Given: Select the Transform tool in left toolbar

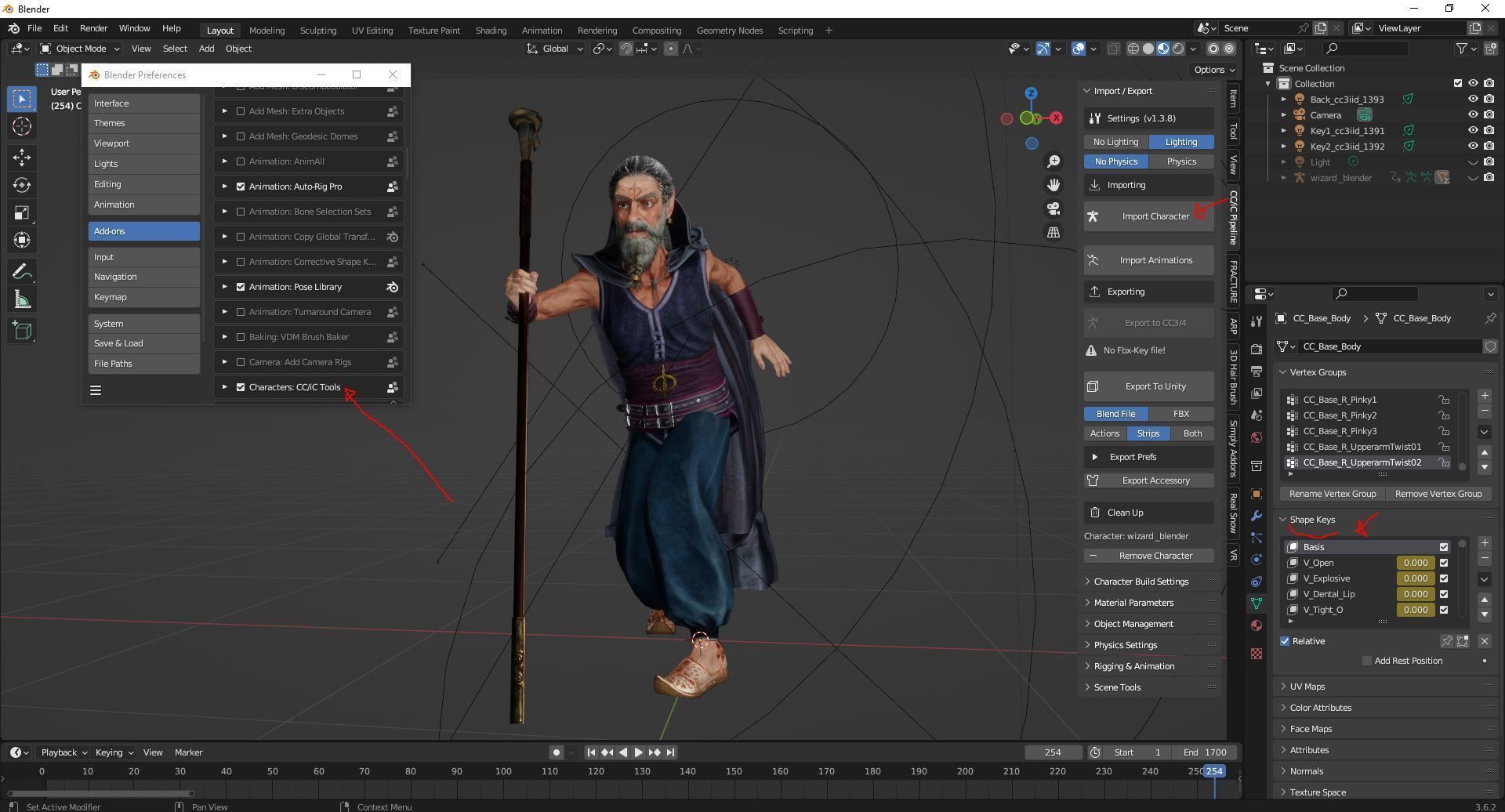Looking at the screenshot, I should point(22,240).
